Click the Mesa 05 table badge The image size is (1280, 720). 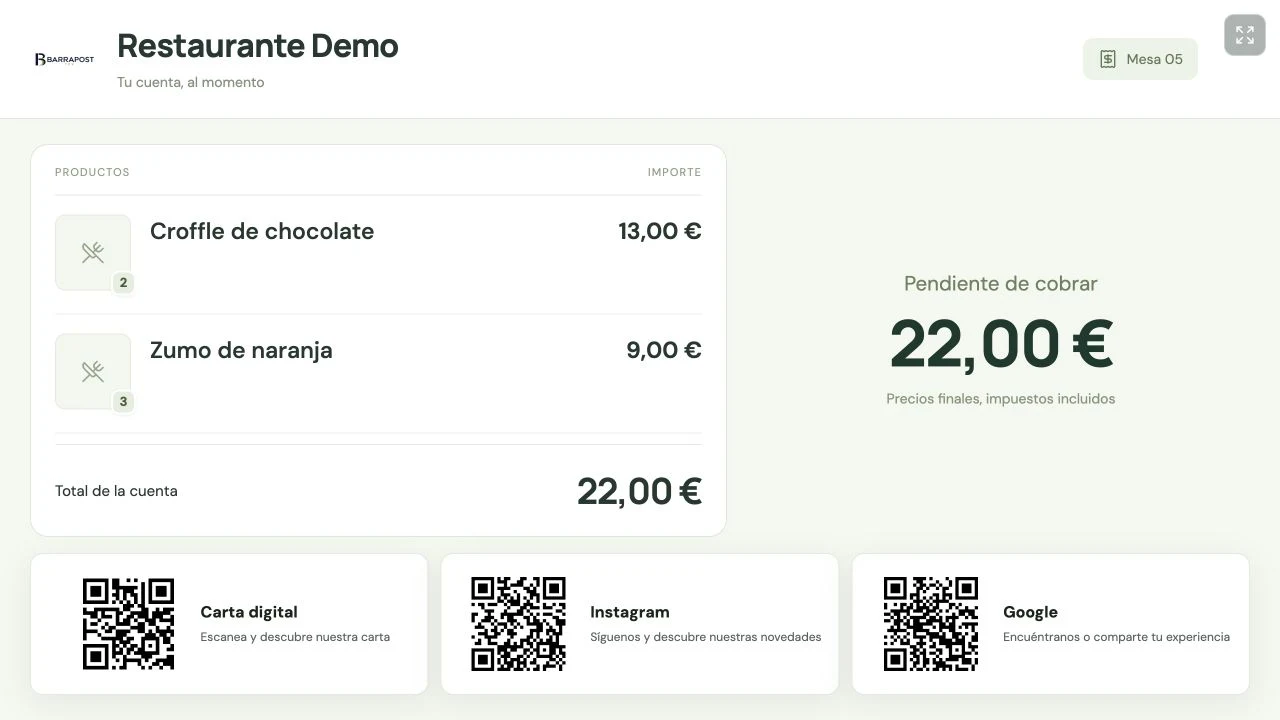1140,59
